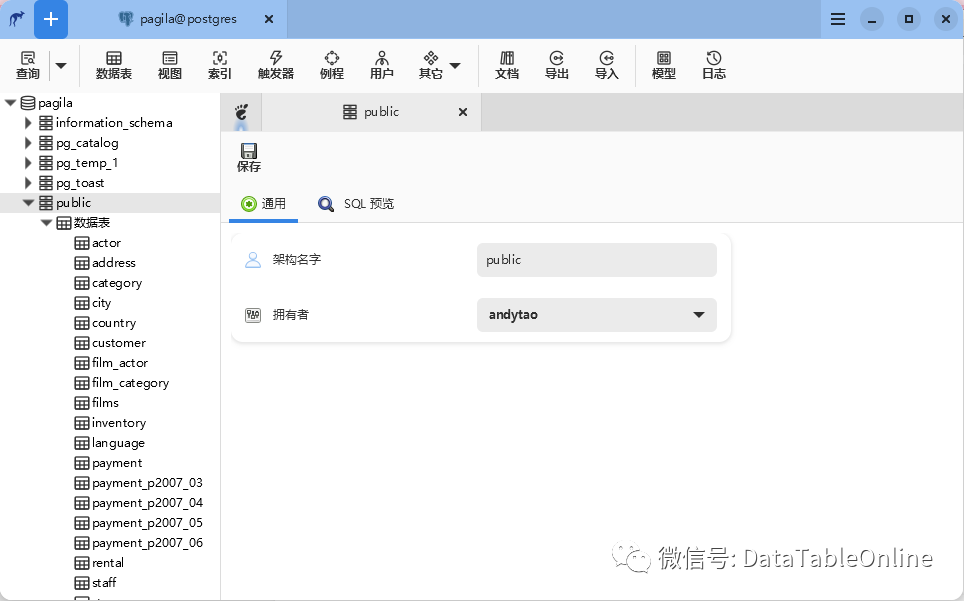
Task: Click the 例程 routines toolbar icon
Action: pyautogui.click(x=331, y=65)
